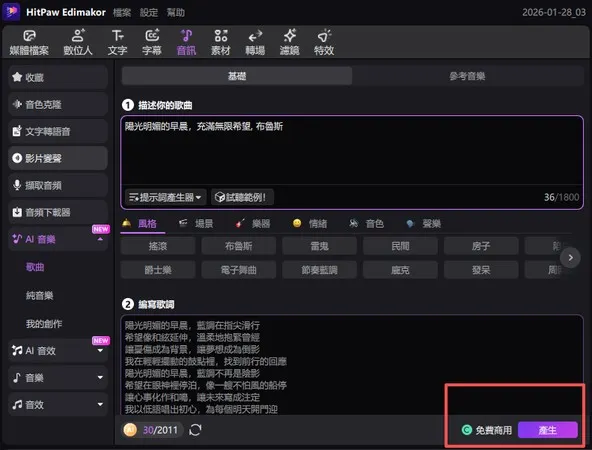Click the AI coin credits icon

tap(130, 430)
